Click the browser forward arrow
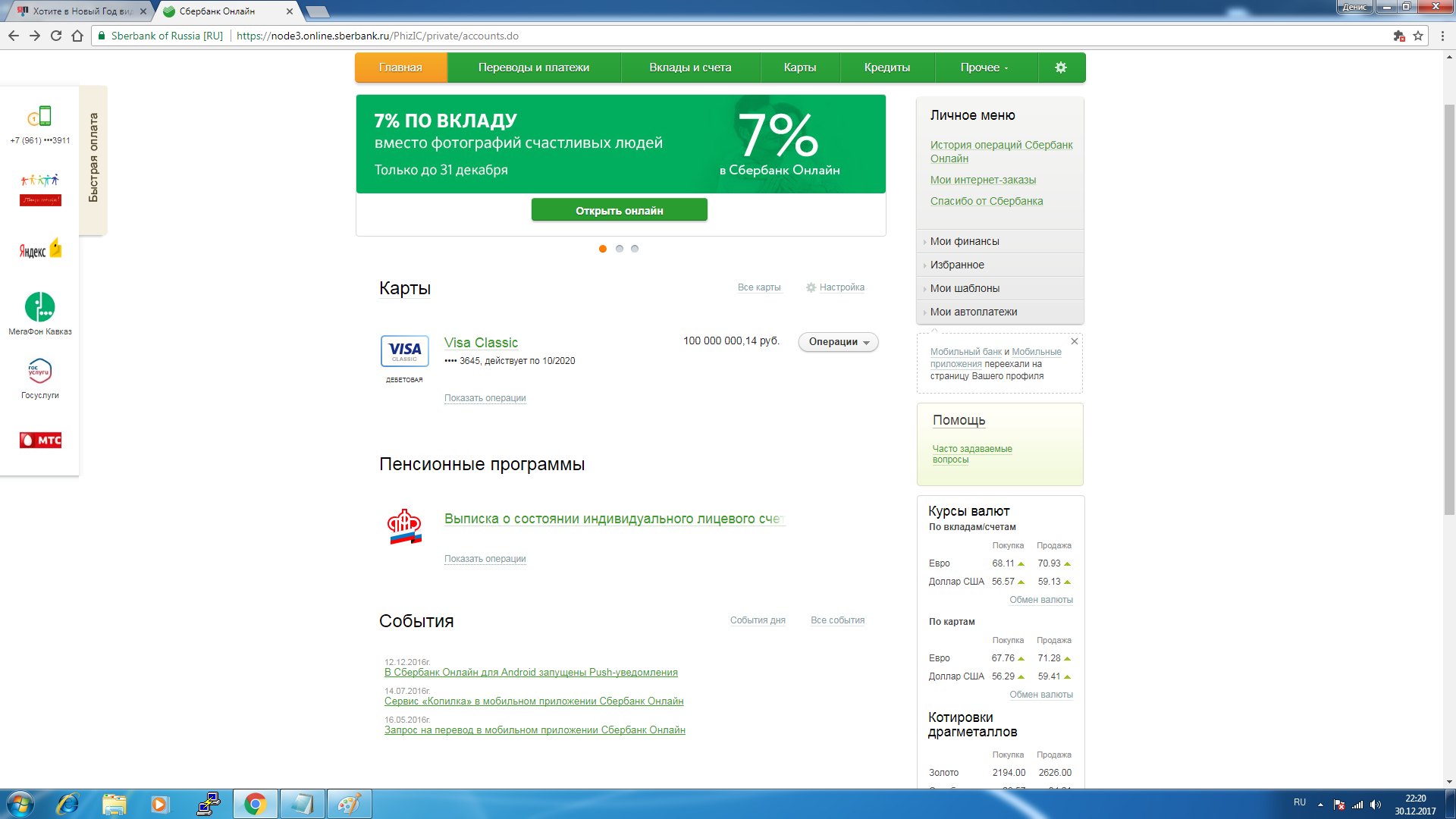The image size is (1456, 819). (x=35, y=36)
